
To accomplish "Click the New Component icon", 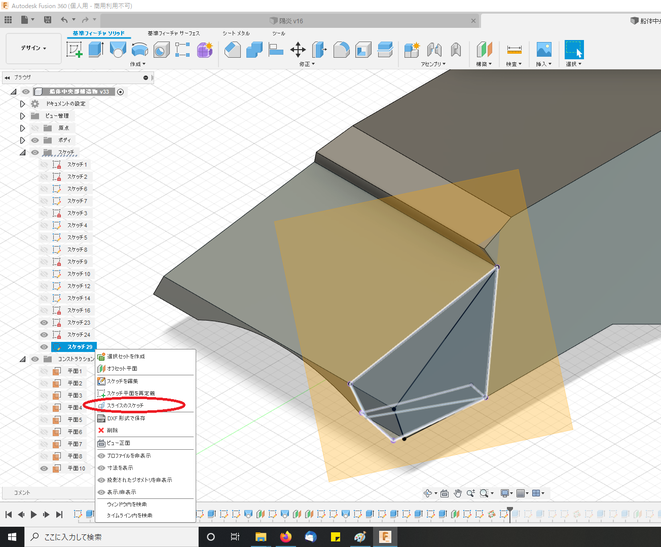I will point(412,50).
